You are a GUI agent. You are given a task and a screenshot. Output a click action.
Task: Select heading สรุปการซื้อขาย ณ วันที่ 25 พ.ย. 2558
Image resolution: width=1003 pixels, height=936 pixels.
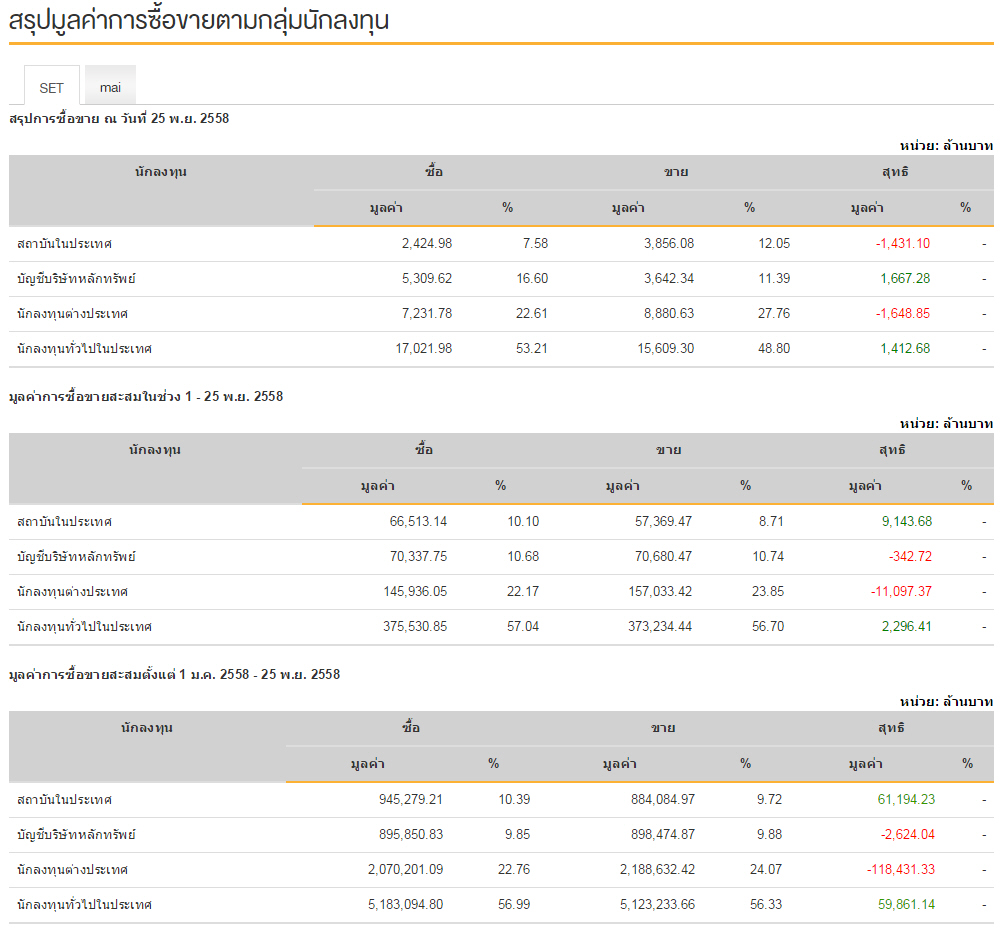coord(119,118)
